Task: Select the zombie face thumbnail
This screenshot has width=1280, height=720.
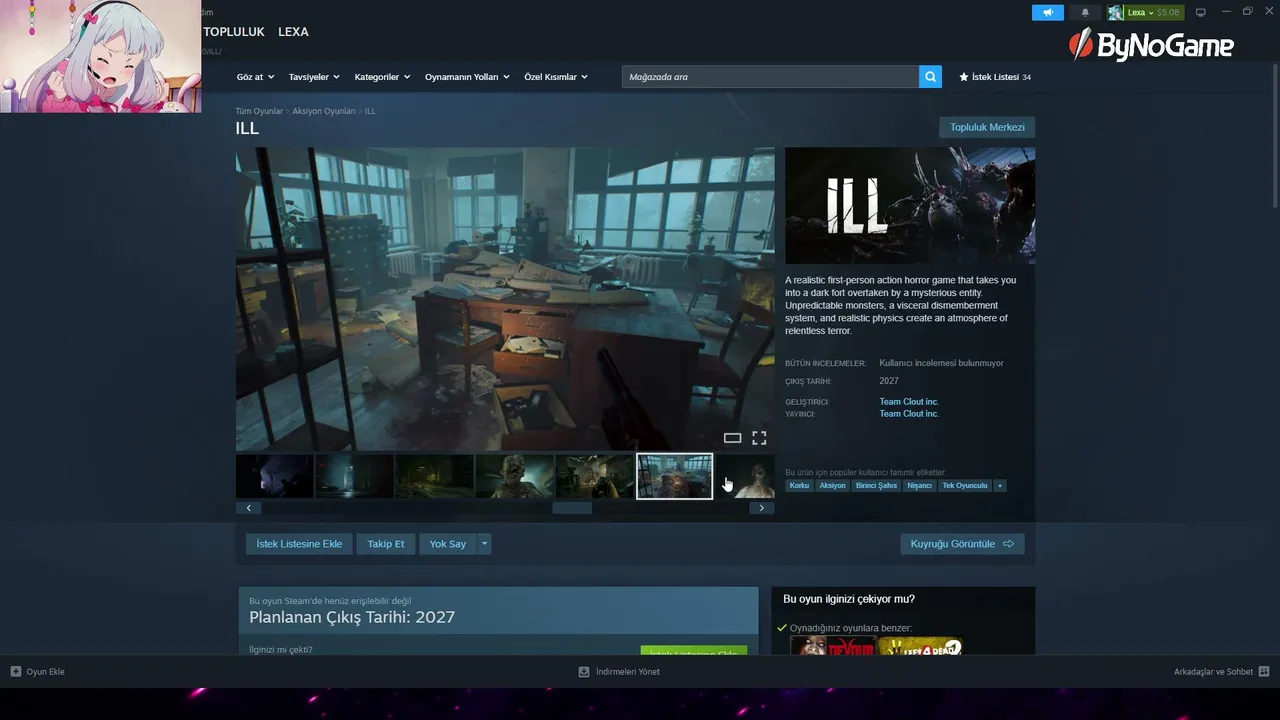Action: click(515, 476)
